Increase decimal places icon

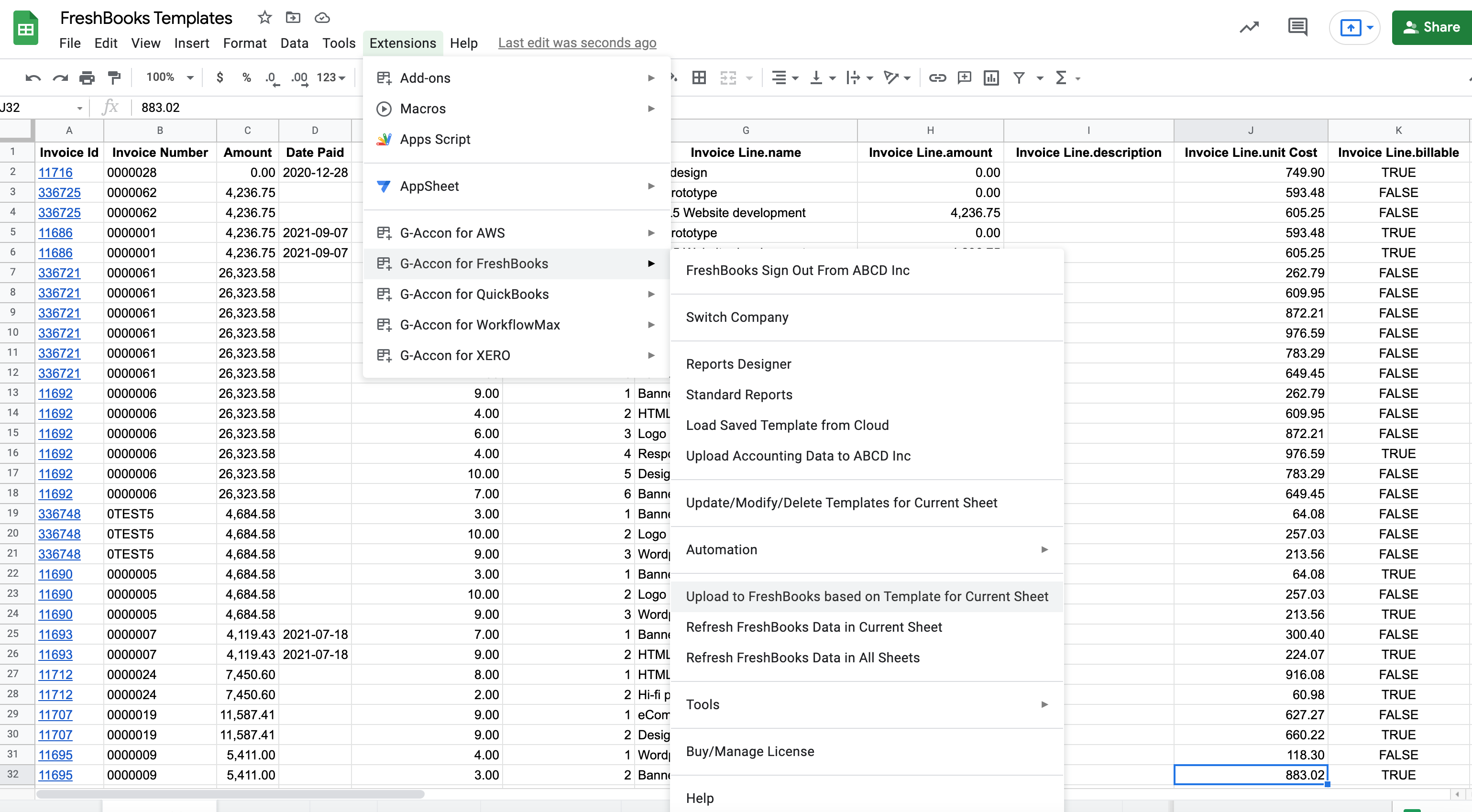(299, 78)
